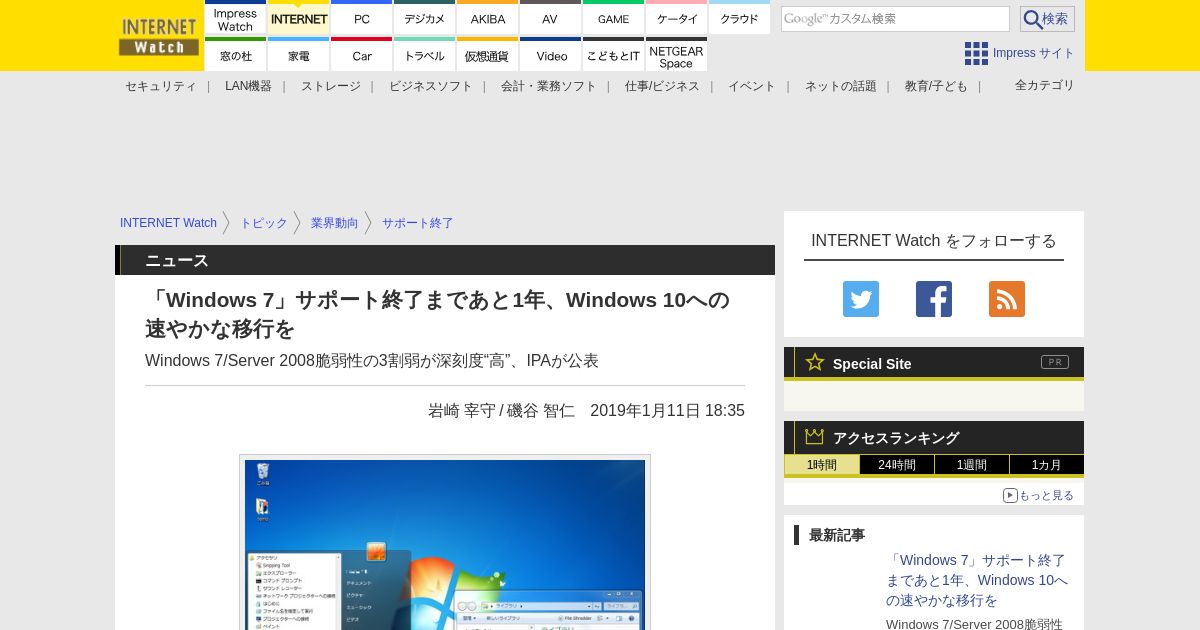Open the INTERNET Watch logo home link
Image resolution: width=1200 pixels, height=630 pixels.
click(158, 36)
